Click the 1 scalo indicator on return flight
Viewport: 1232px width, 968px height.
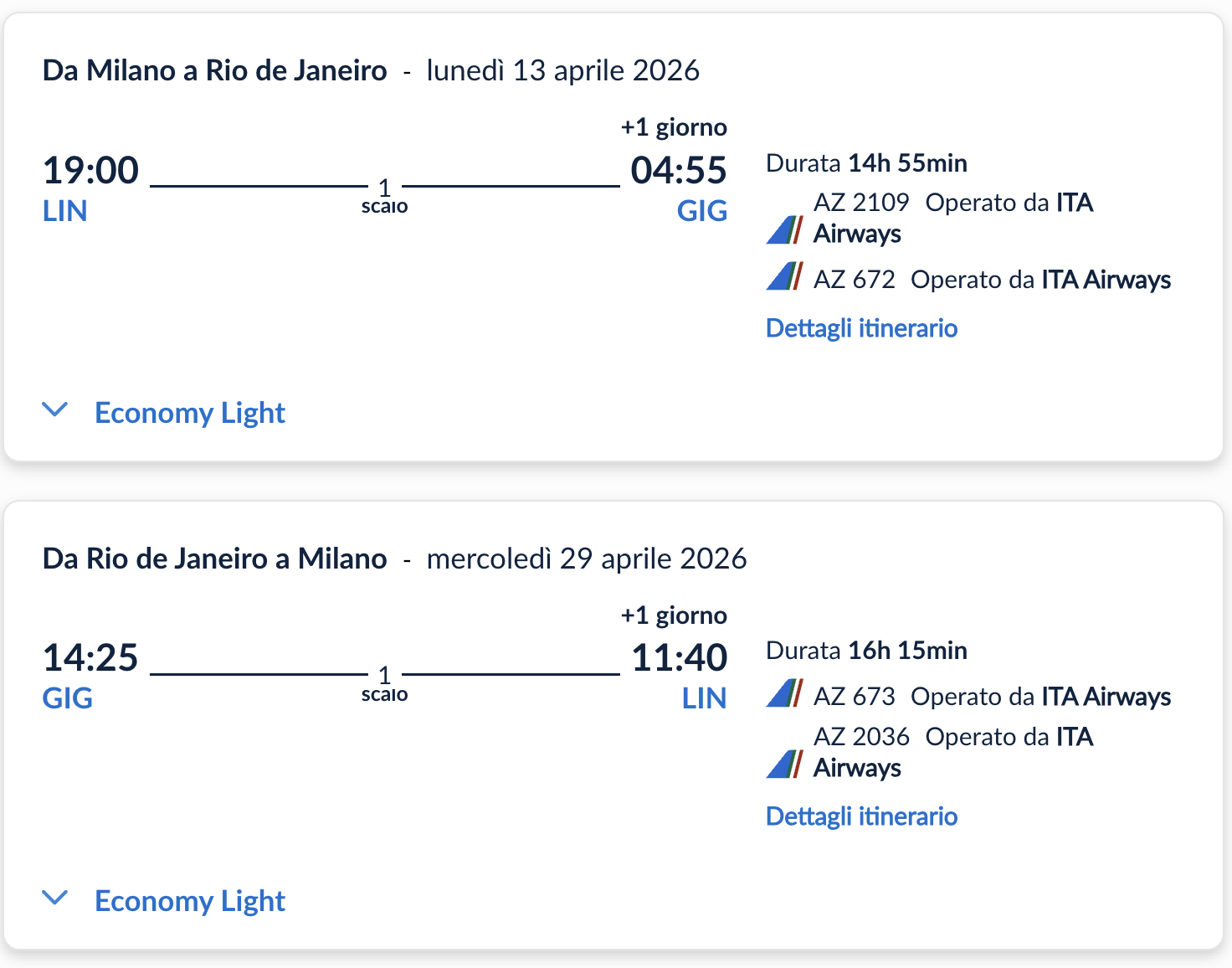[385, 682]
